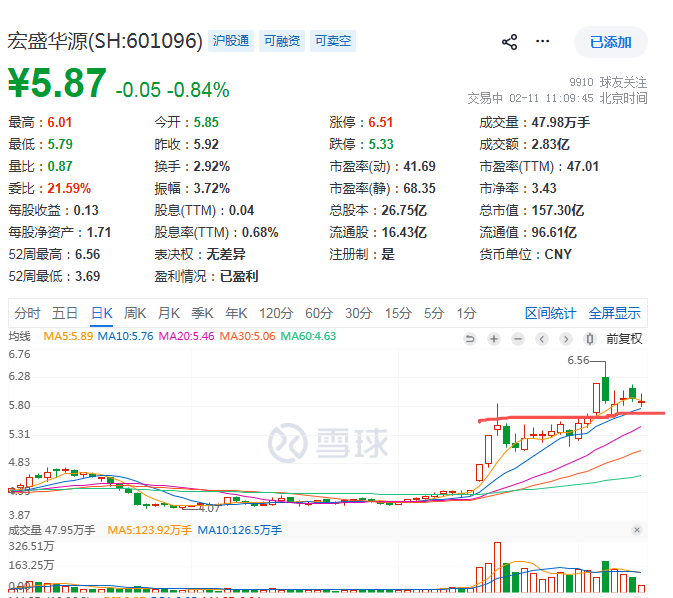Click the 6.56 high marker on chart
The height and width of the screenshot is (598, 673).
pos(578,360)
